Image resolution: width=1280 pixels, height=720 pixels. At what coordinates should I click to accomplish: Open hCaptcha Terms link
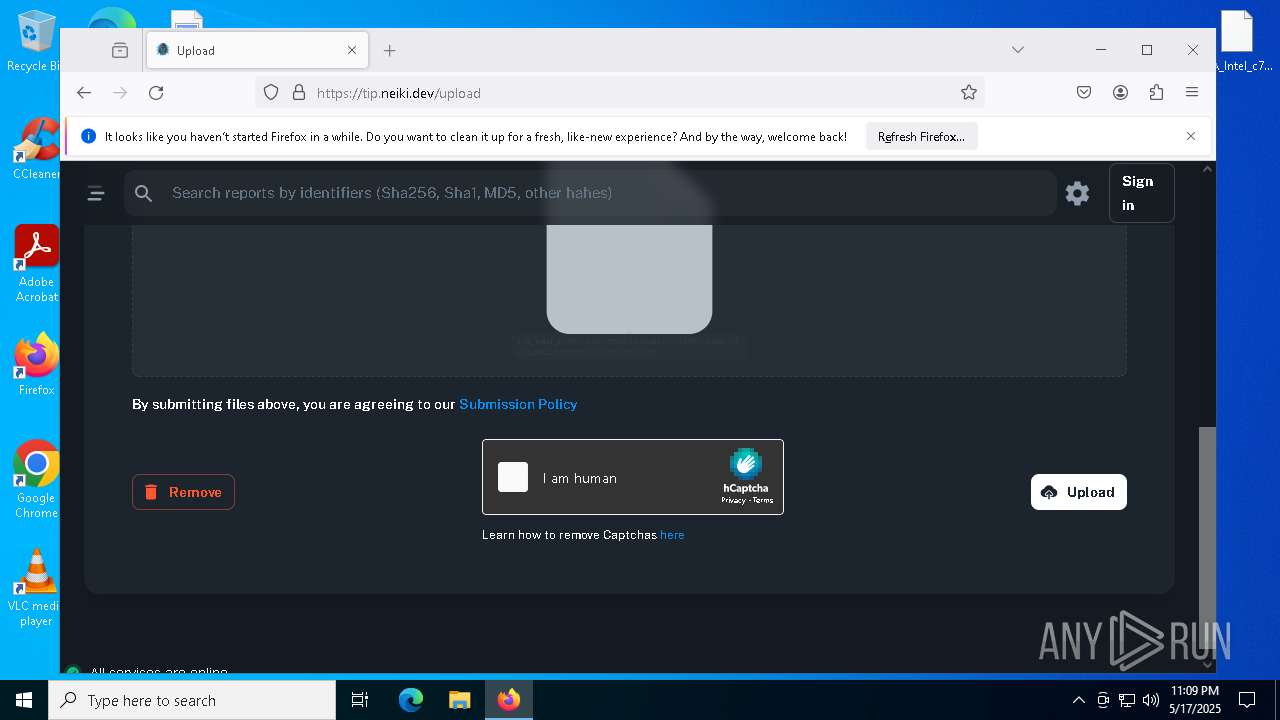pos(763,500)
